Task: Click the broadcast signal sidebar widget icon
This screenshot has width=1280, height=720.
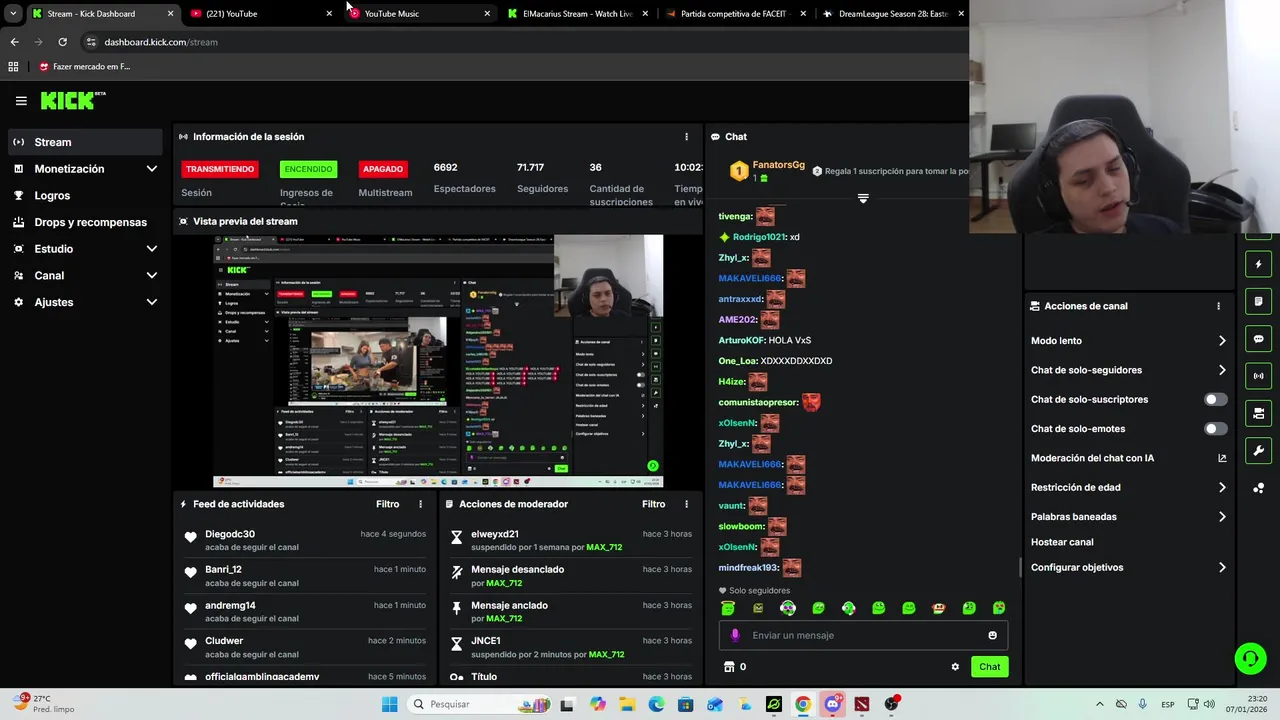Action: pos(1258,376)
